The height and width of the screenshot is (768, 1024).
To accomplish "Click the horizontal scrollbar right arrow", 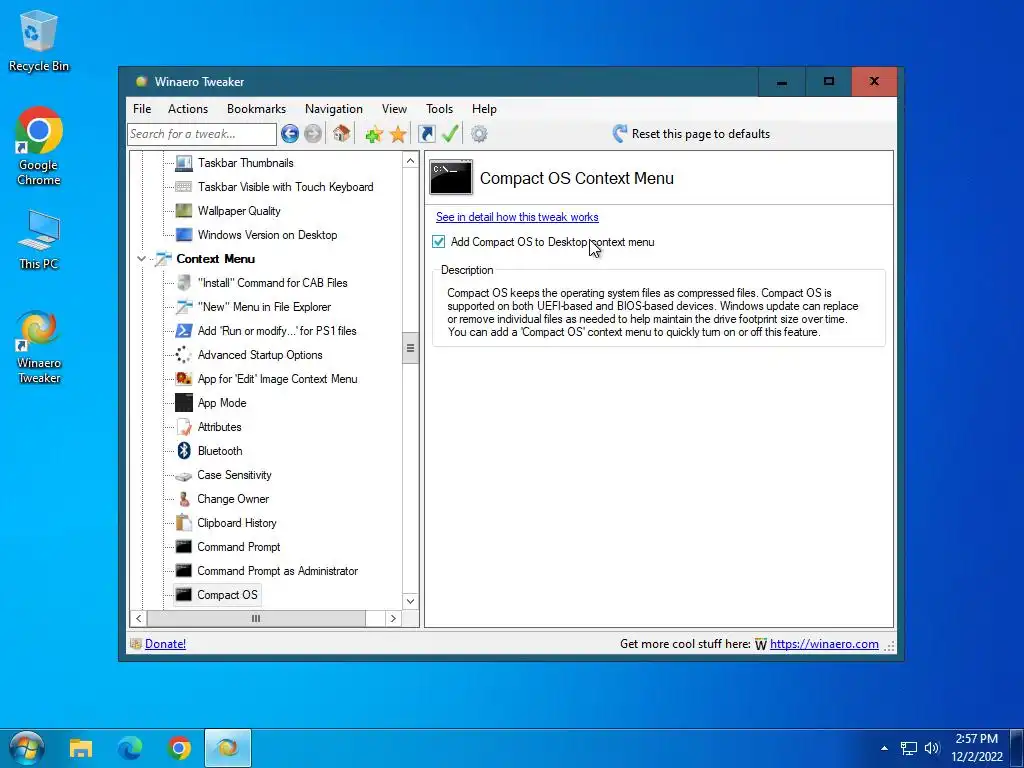I will coord(392,618).
